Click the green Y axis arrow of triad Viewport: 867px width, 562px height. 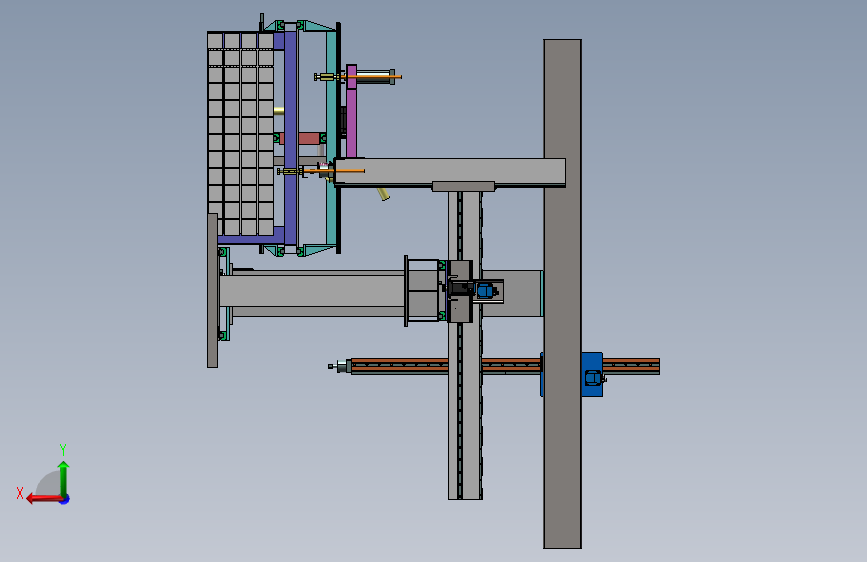(64, 478)
